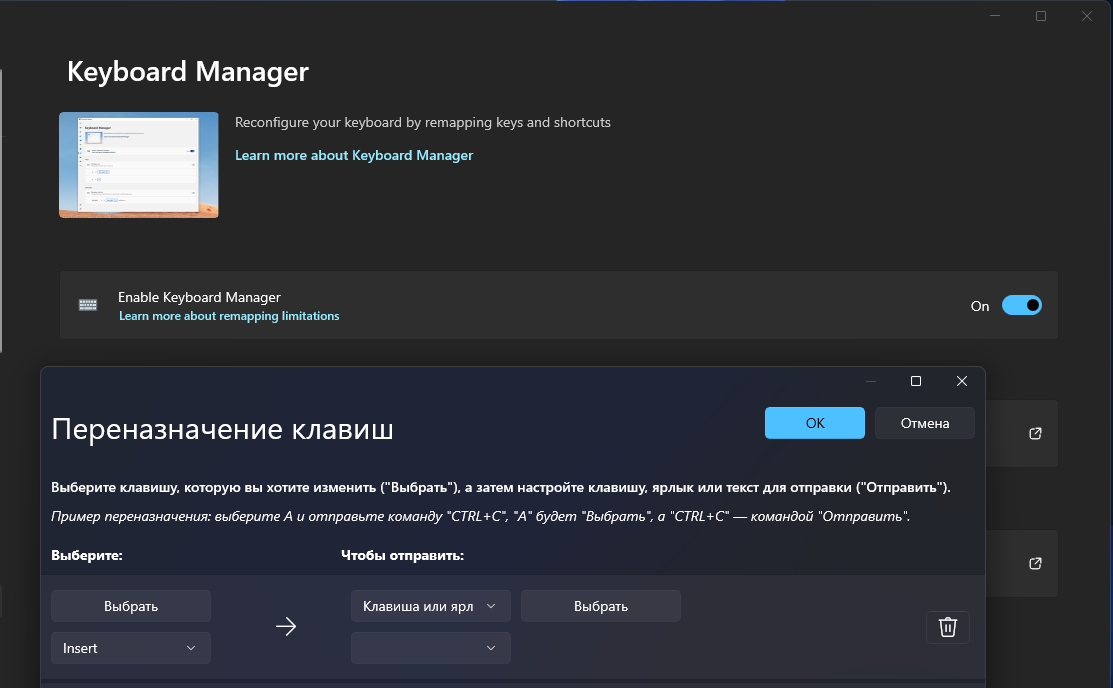Click the arrow icon between the mapping columns
The height and width of the screenshot is (688, 1113).
[x=286, y=626]
